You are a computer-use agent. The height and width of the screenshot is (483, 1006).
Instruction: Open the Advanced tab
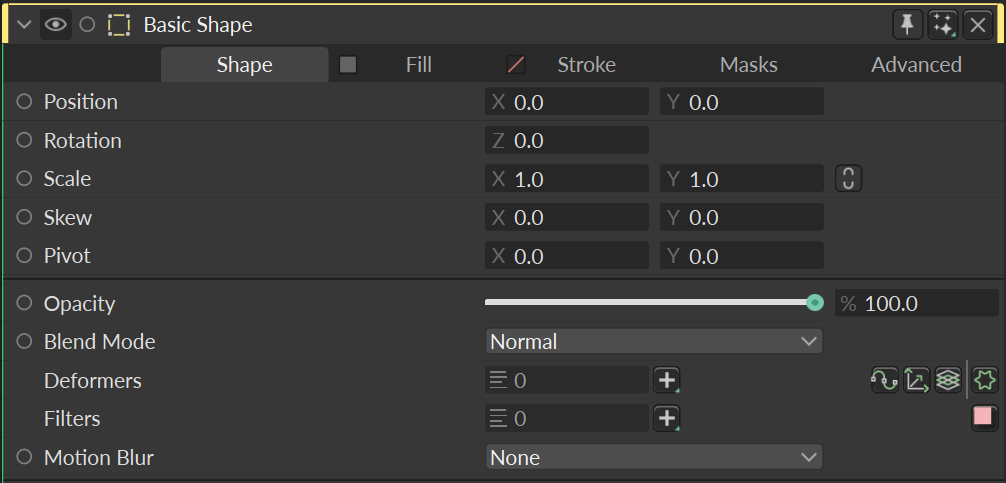coord(916,65)
